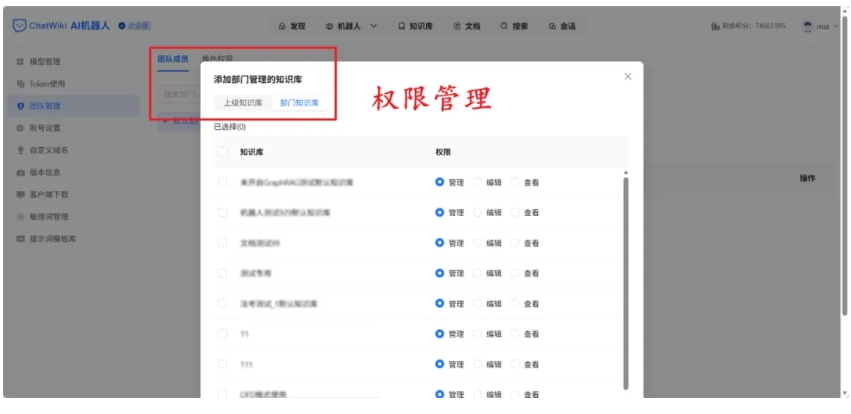This screenshot has width=851, height=414.
Task: Click the 测试专用 row name
Action: point(255,273)
